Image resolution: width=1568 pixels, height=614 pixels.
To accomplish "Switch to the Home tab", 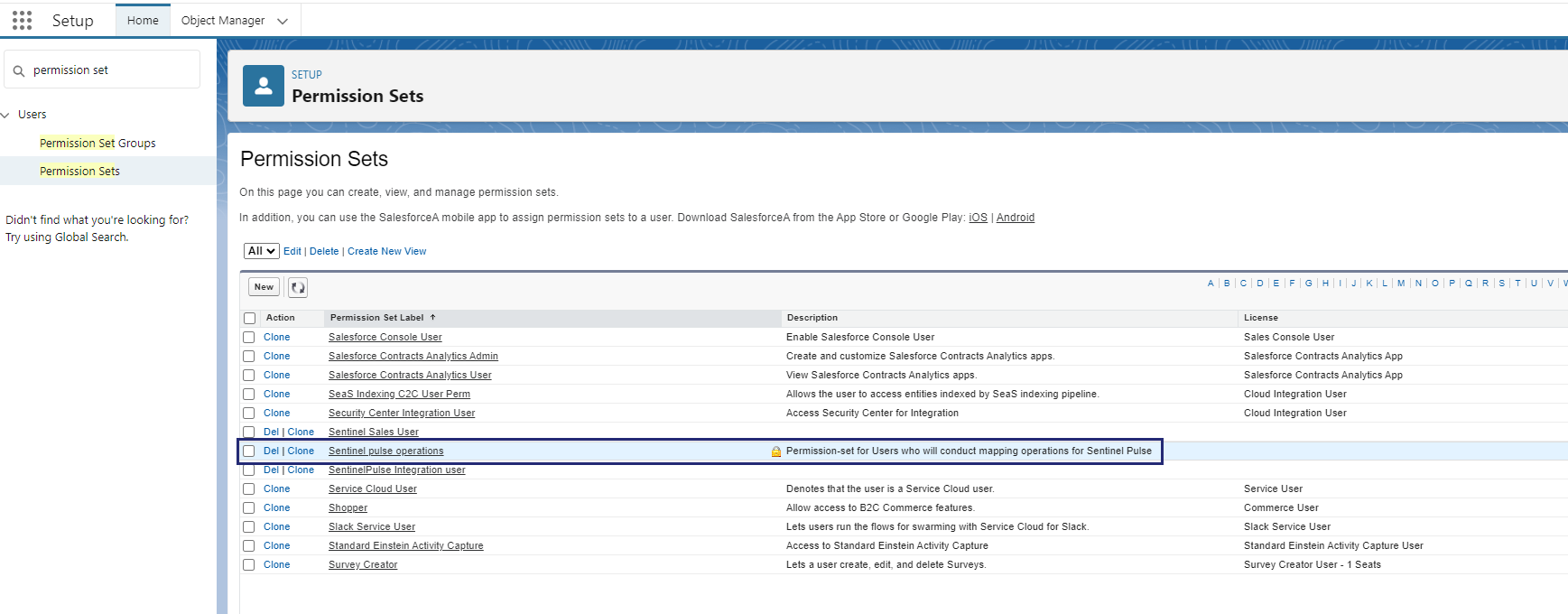I will [x=143, y=20].
